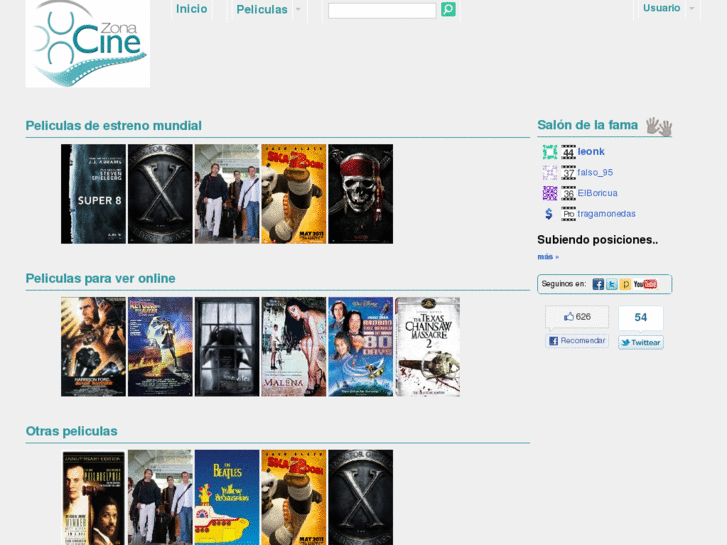This screenshot has height=545, width=727.
Task: Open the Usuario menu item
Action: (x=662, y=8)
